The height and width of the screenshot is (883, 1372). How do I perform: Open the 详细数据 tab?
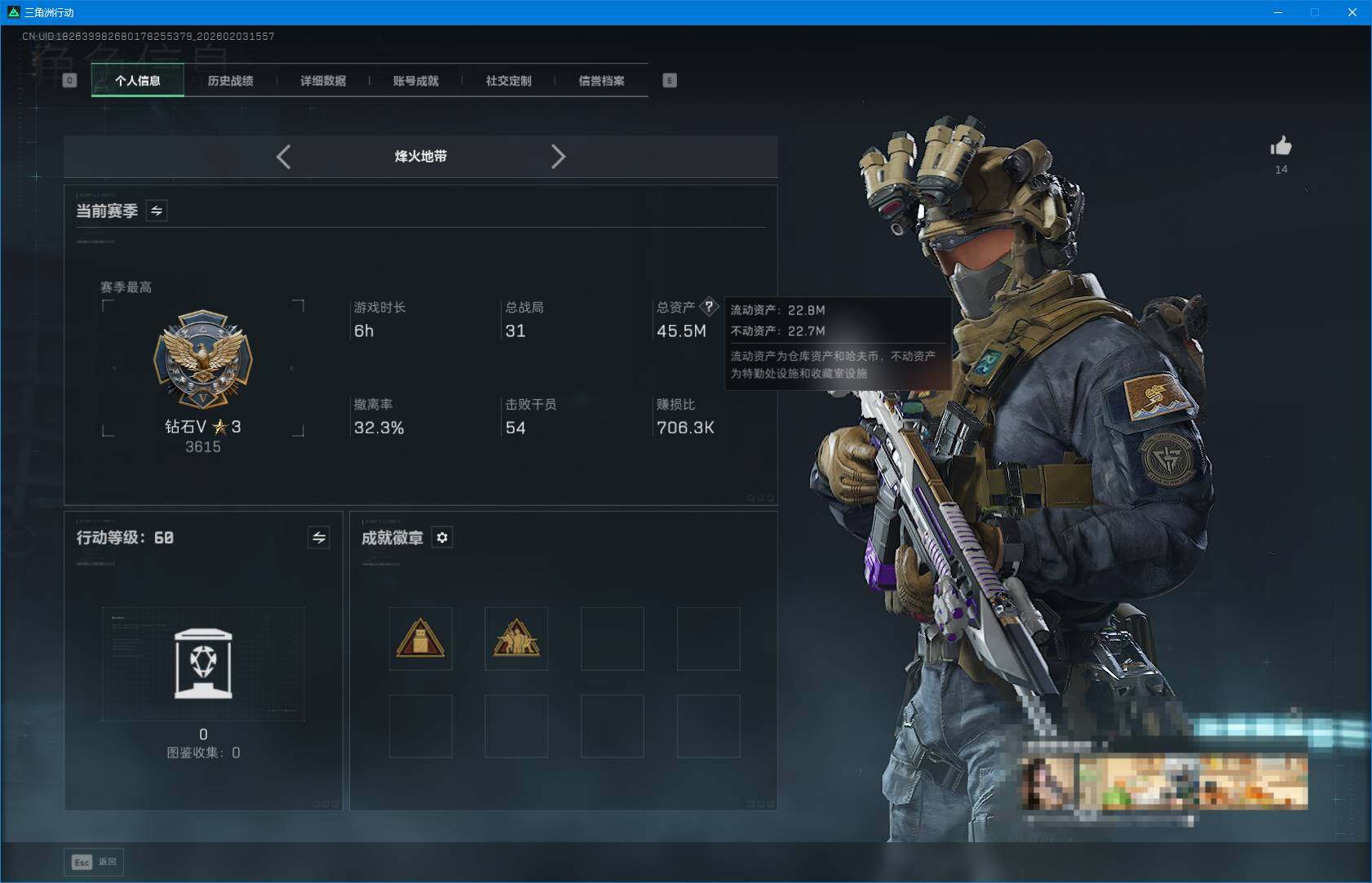click(x=323, y=81)
